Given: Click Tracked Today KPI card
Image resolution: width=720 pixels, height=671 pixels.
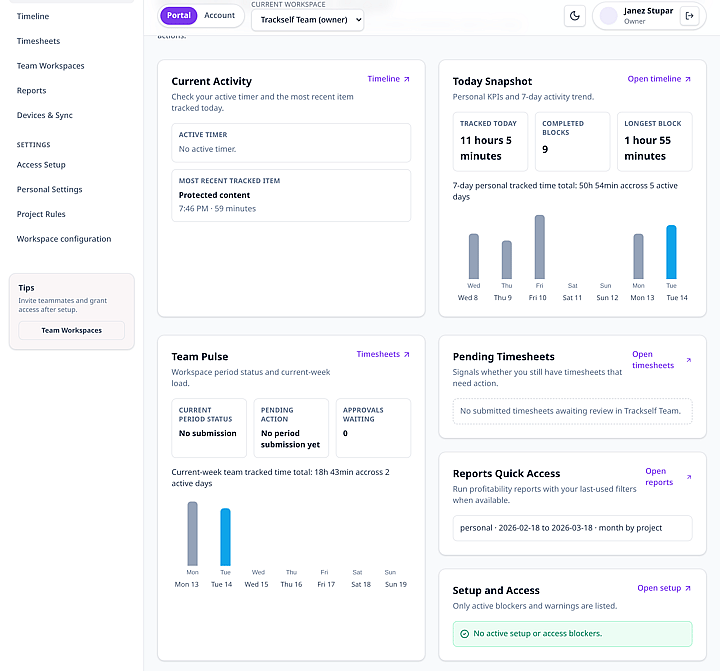Looking at the screenshot, I should click(x=490, y=142).
